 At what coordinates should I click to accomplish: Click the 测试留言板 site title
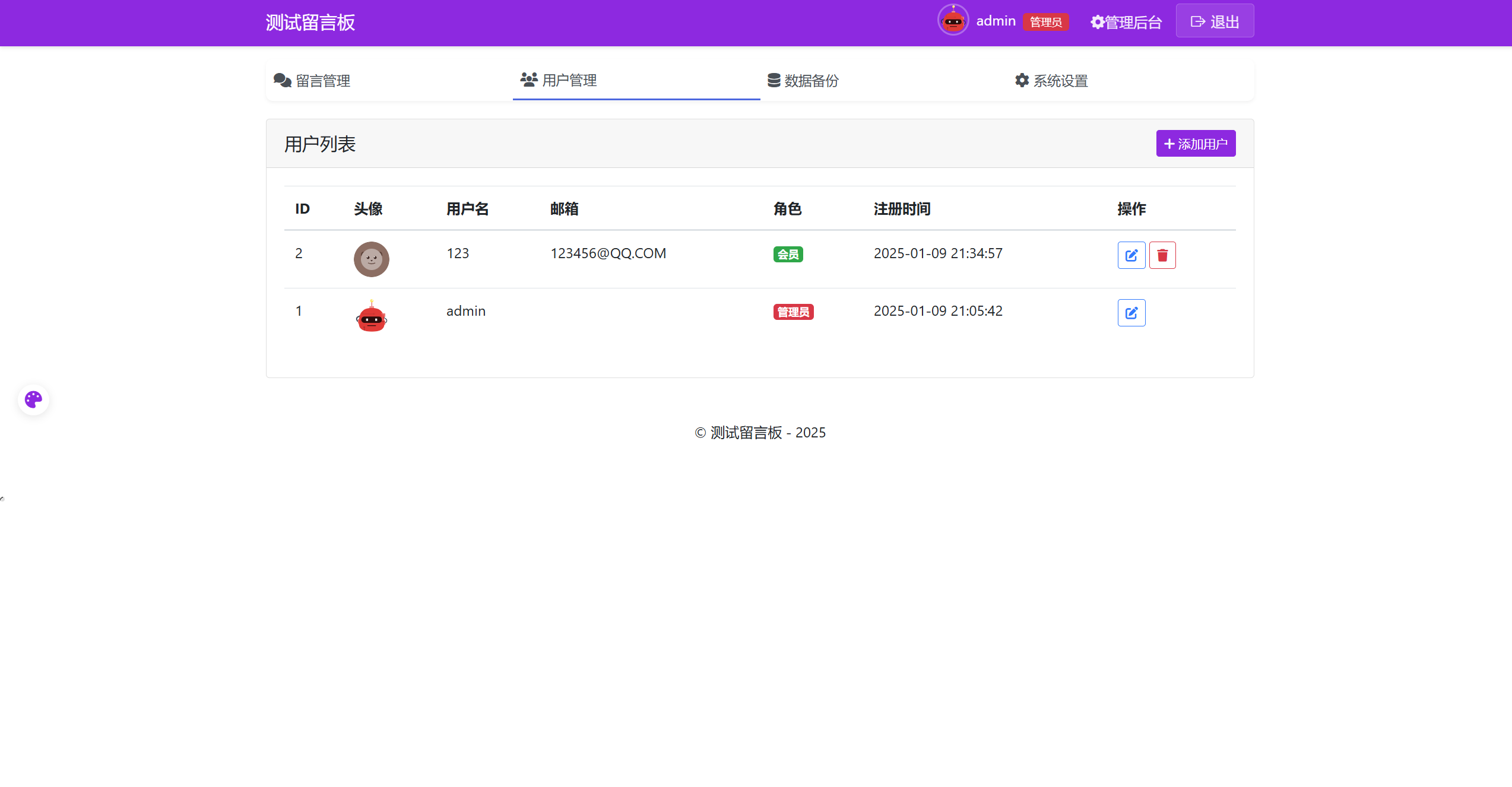pos(309,23)
